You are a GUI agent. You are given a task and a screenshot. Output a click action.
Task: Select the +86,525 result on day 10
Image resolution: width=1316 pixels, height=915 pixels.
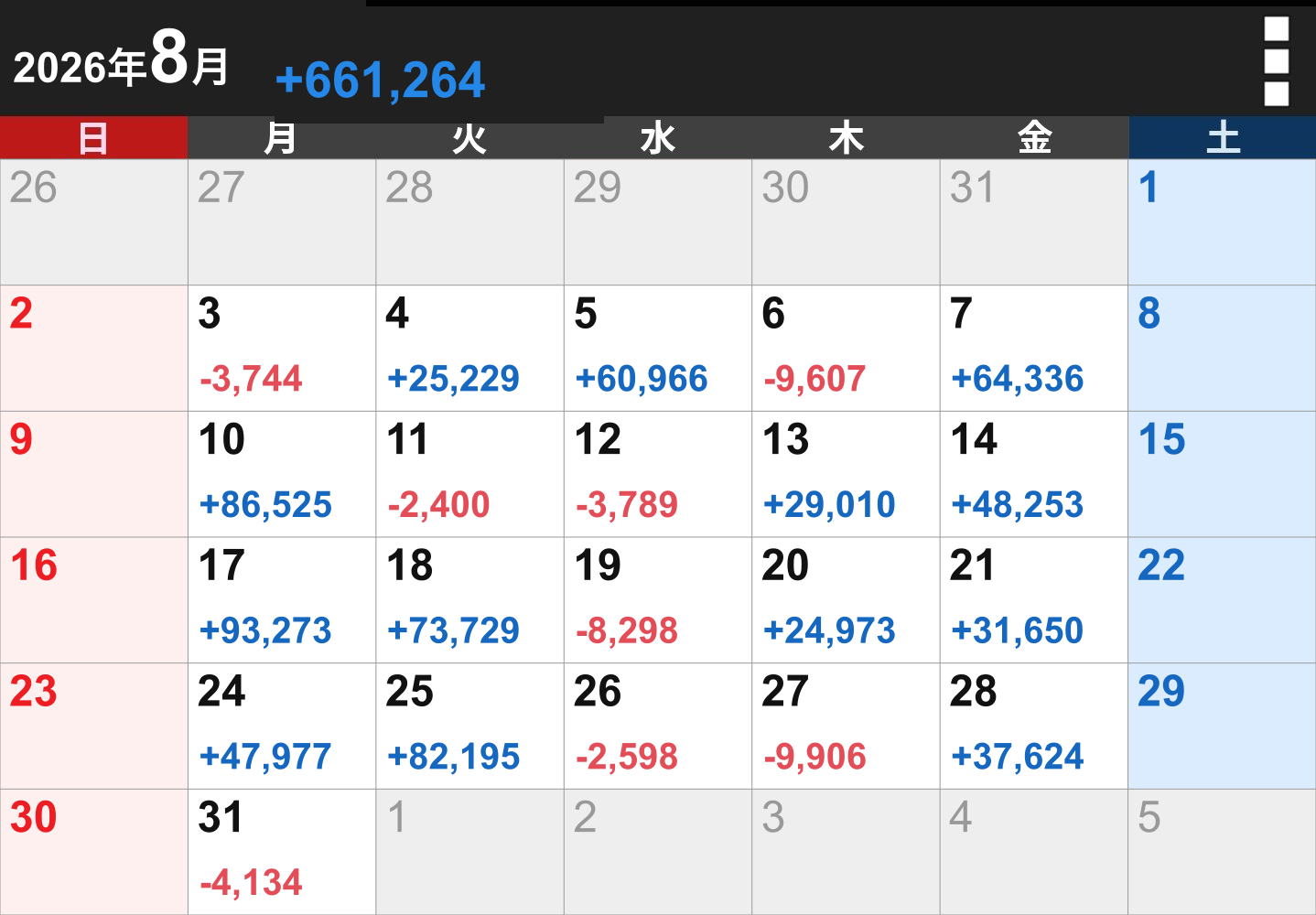[265, 505]
